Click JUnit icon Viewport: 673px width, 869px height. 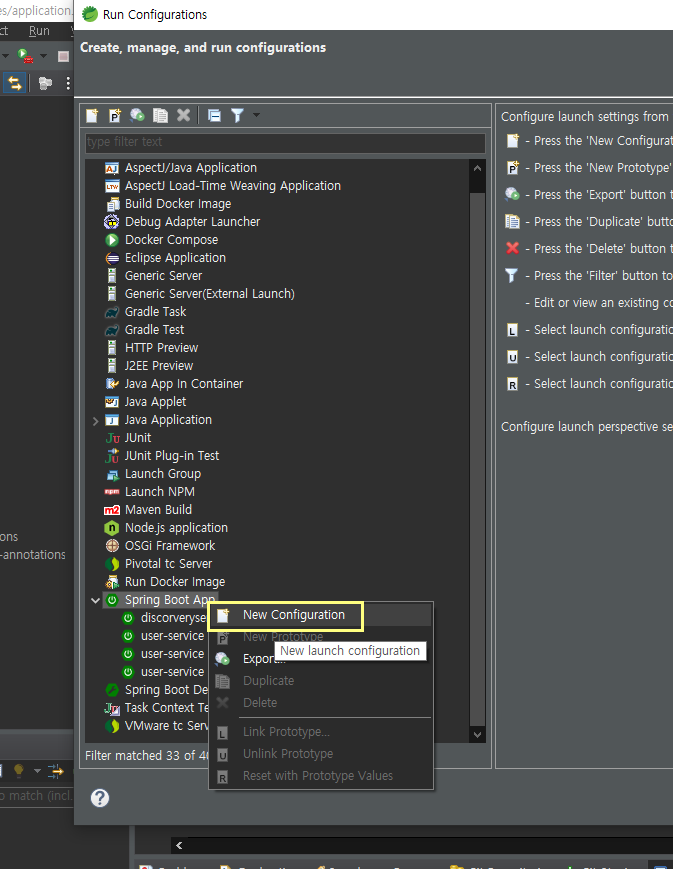[112, 438]
